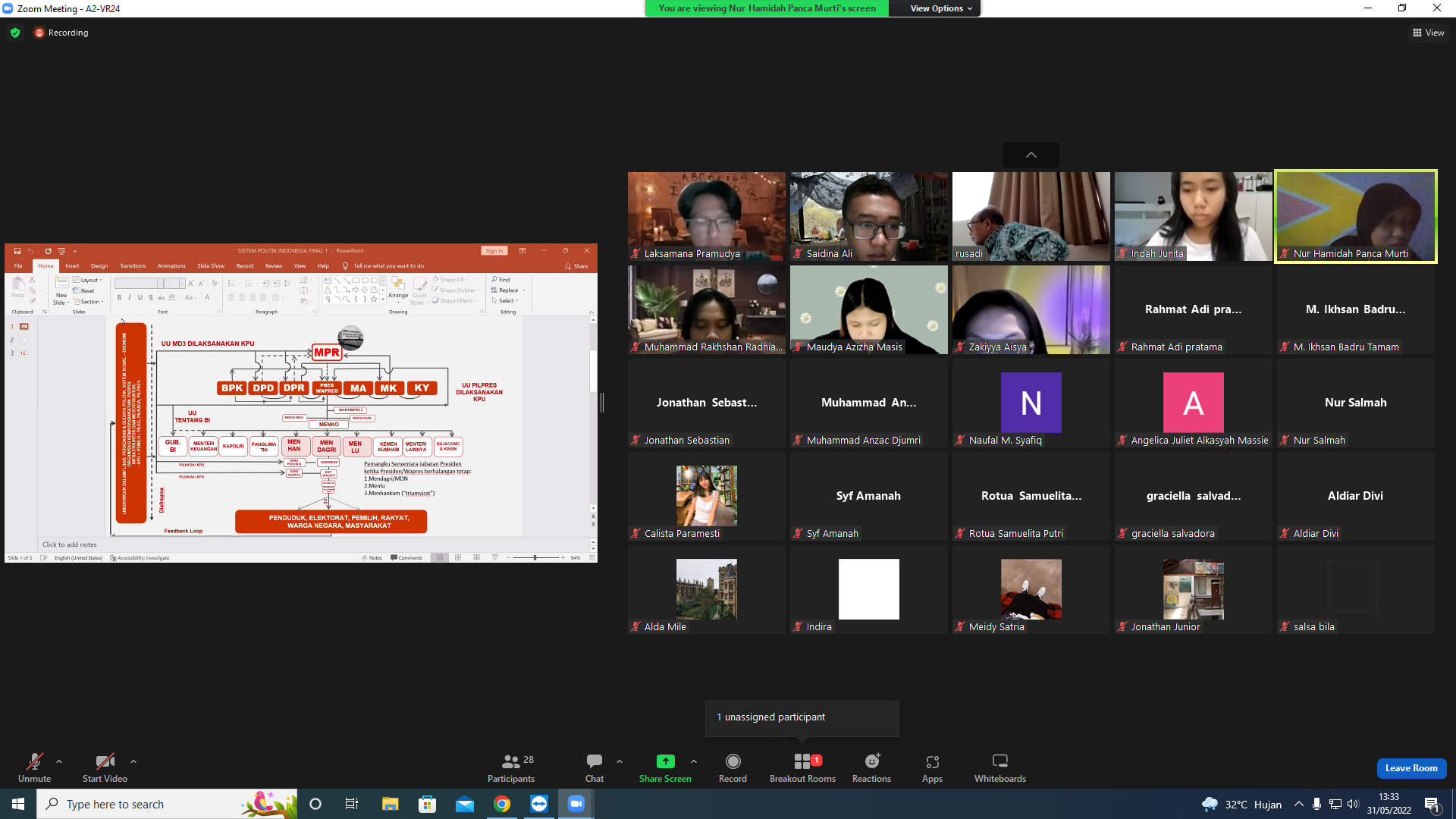Switch to Insert tab in PowerPoint
Screen dimensions: 1456x819
click(x=72, y=266)
